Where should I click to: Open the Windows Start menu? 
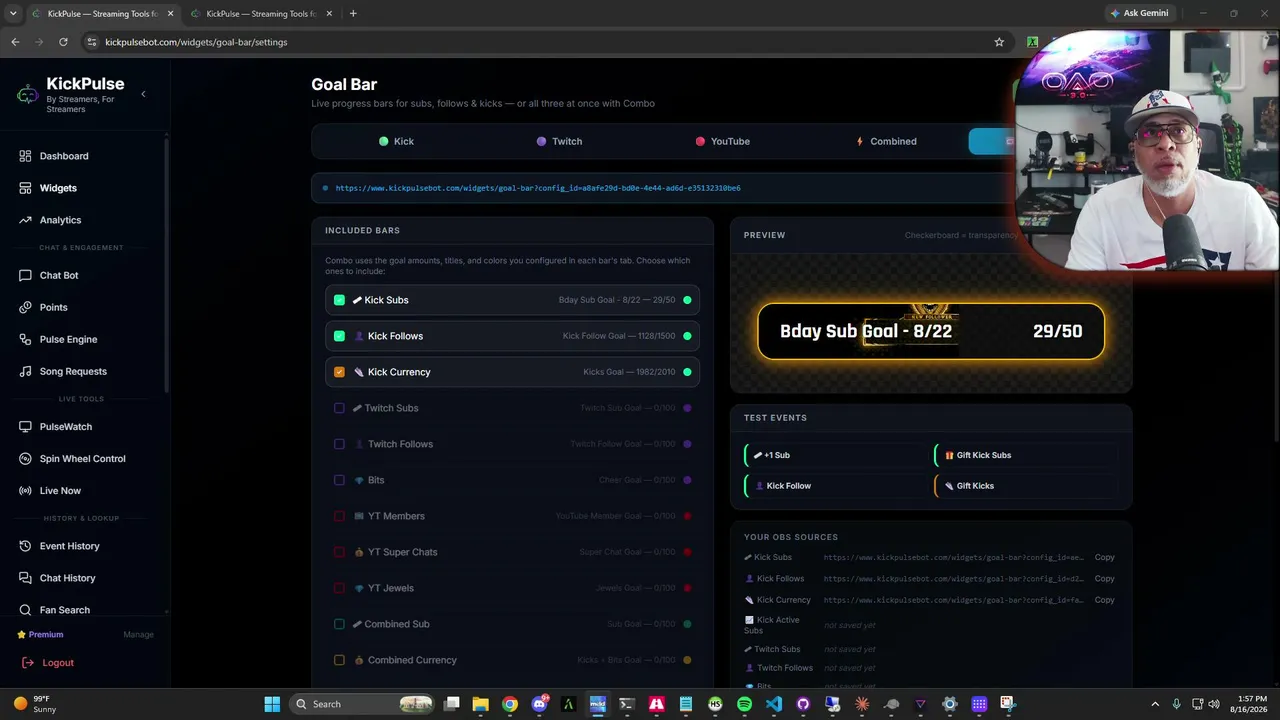pos(272,704)
